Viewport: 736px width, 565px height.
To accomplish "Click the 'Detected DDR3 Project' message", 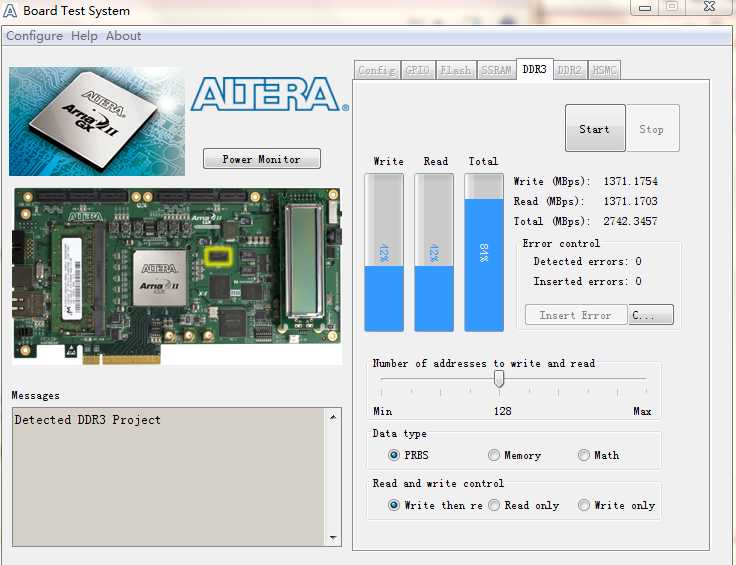I will pos(87,420).
